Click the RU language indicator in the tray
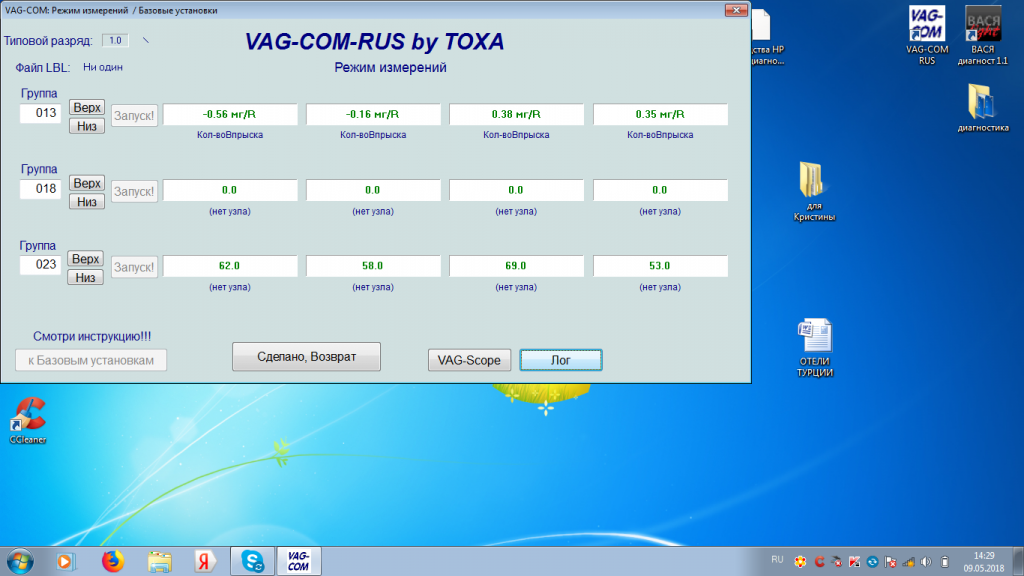 (778, 558)
